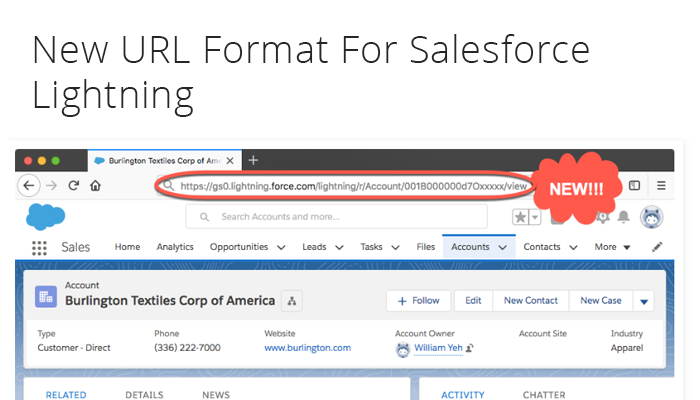
Task: Open the notifications bell
Action: 623,217
